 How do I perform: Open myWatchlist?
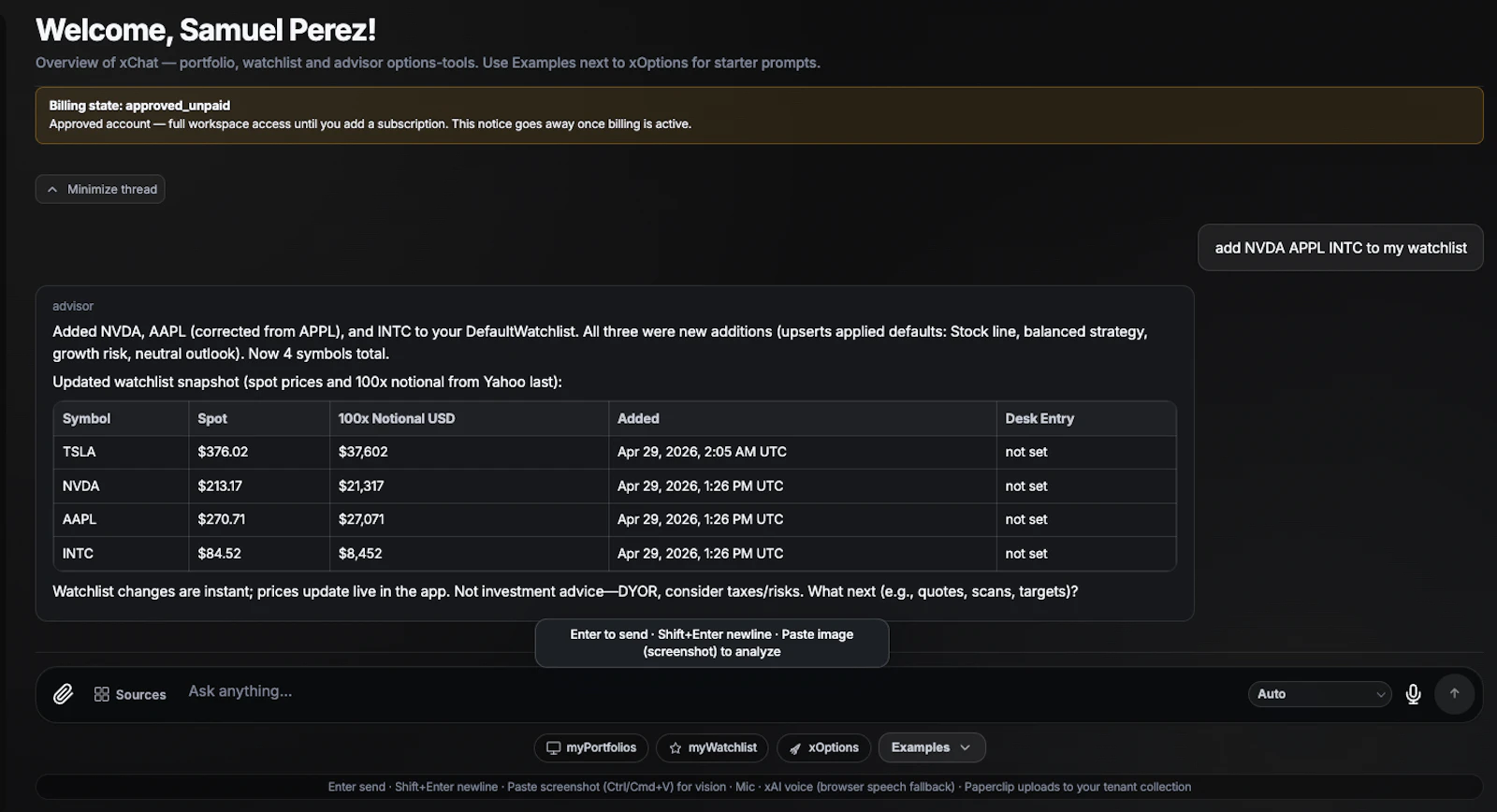tap(712, 747)
